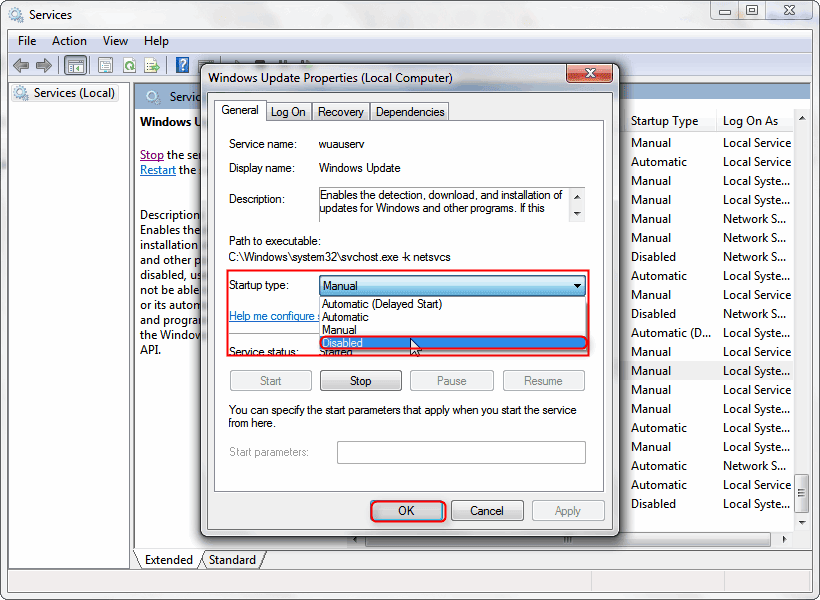This screenshot has height=600, width=820.
Task: Switch to the Standard view tab
Action: (x=232, y=560)
